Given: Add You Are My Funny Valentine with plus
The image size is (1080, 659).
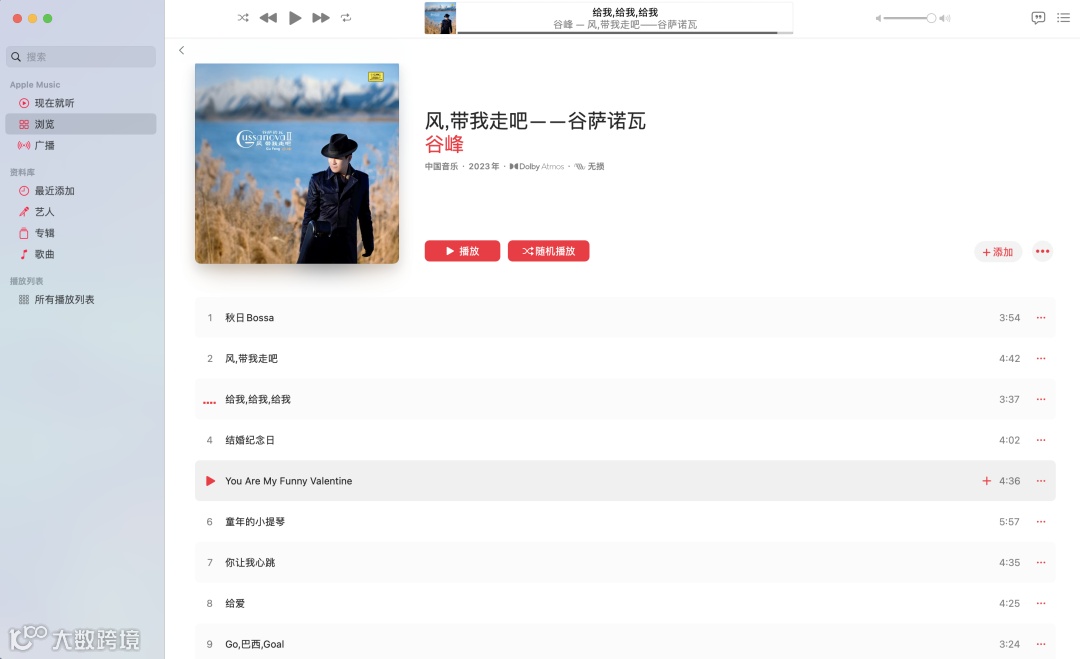Looking at the screenshot, I should pyautogui.click(x=986, y=481).
